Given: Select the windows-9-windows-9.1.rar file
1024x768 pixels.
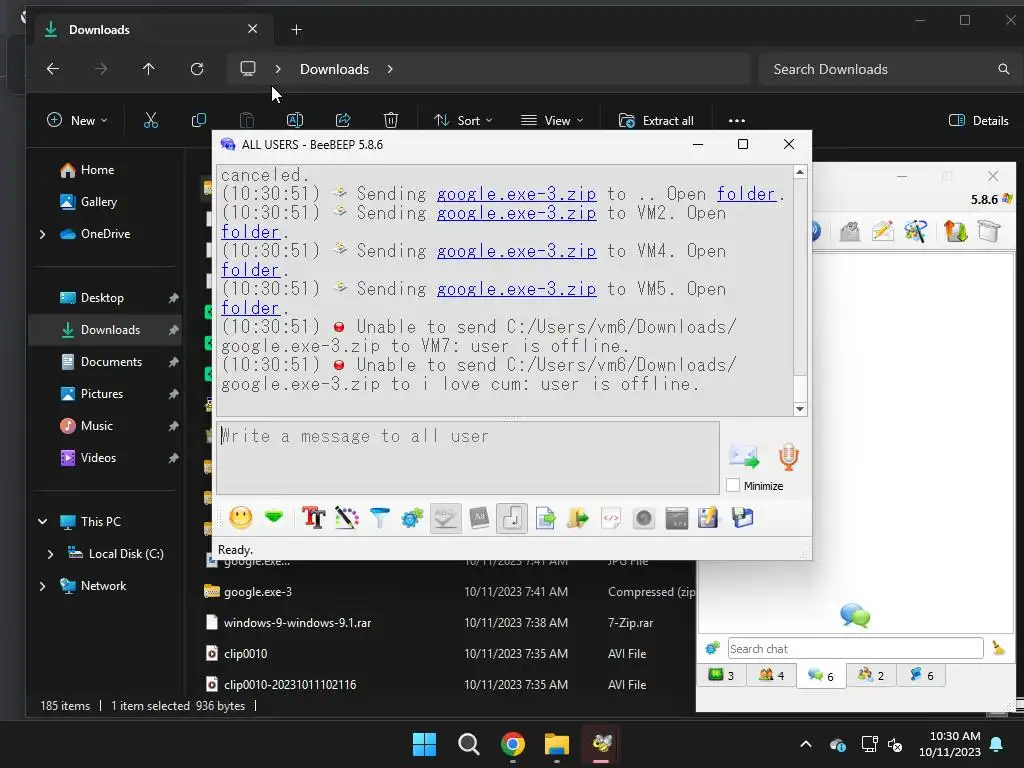Looking at the screenshot, I should 297,622.
